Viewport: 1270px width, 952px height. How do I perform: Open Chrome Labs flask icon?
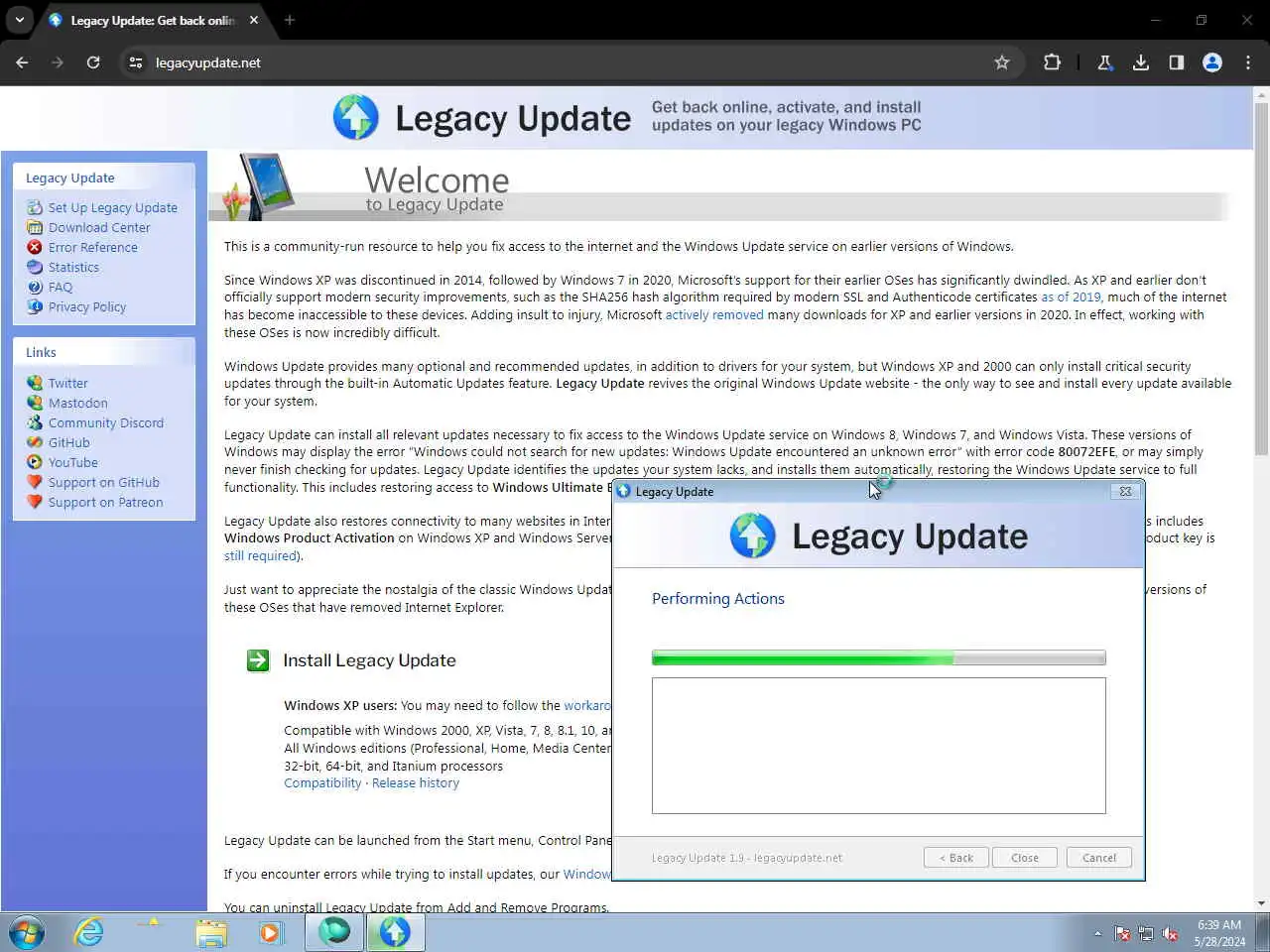[x=1104, y=62]
